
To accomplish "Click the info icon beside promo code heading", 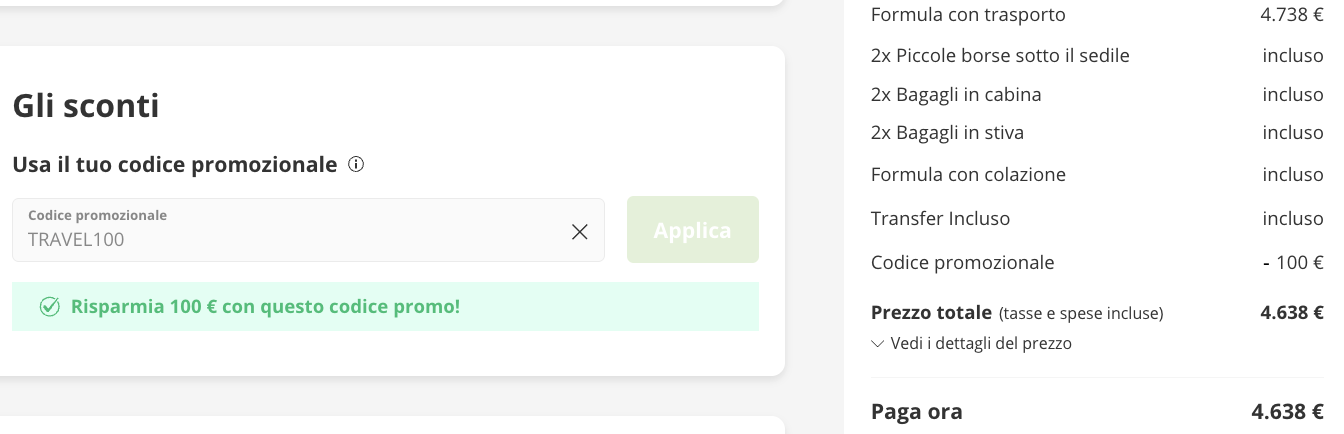I will coord(356,164).
